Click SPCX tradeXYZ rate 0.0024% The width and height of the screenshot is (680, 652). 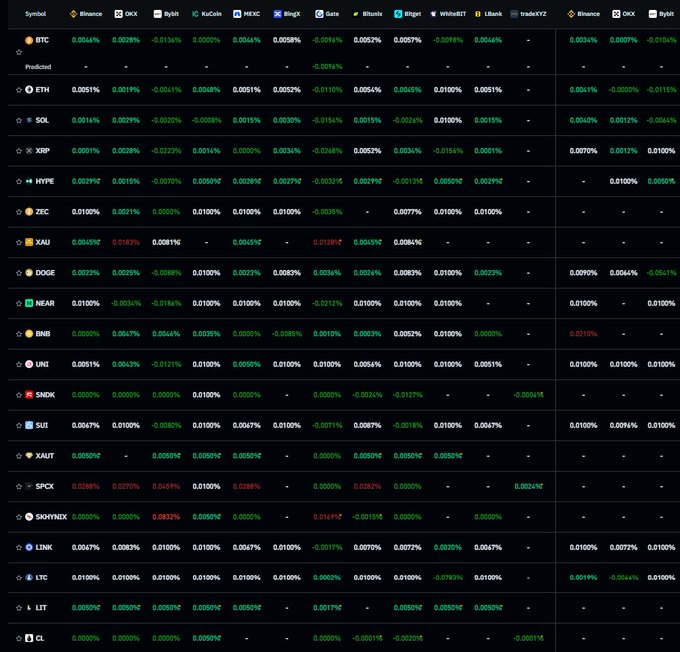click(x=528, y=486)
